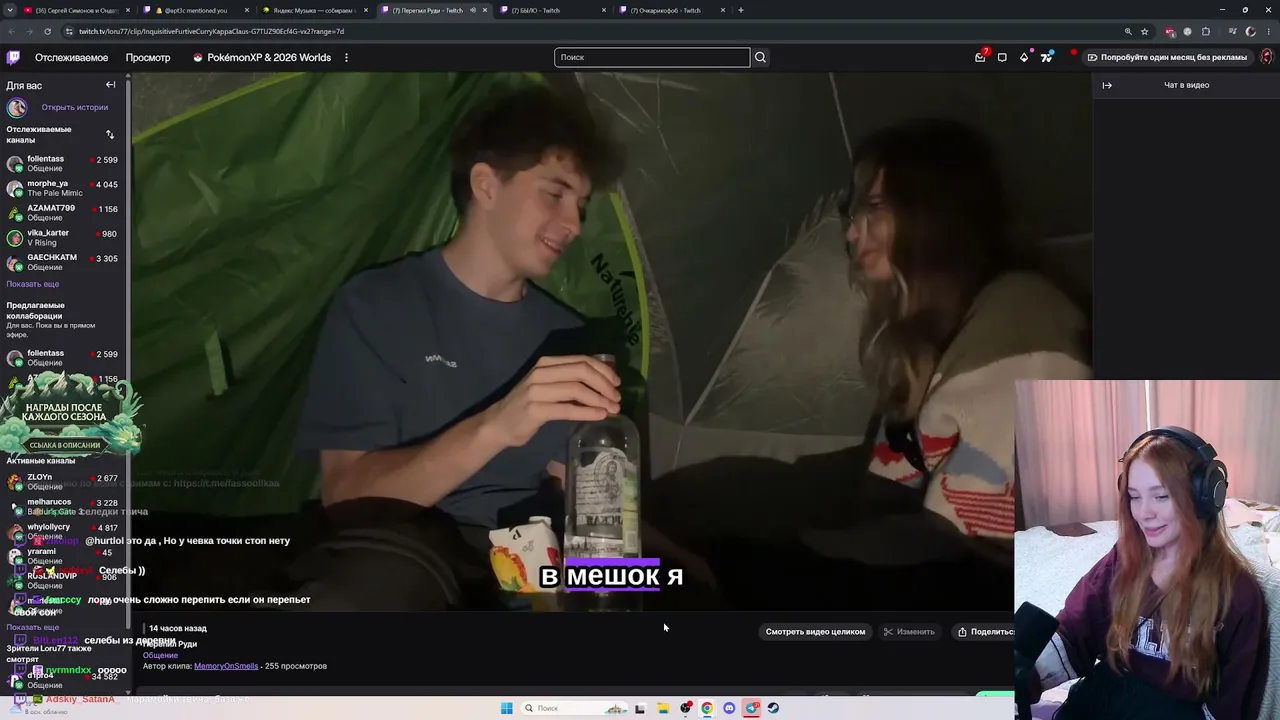Image resolution: width=1280 pixels, height=720 pixels.
Task: Open OBS Studio from taskbar
Action: click(685, 708)
